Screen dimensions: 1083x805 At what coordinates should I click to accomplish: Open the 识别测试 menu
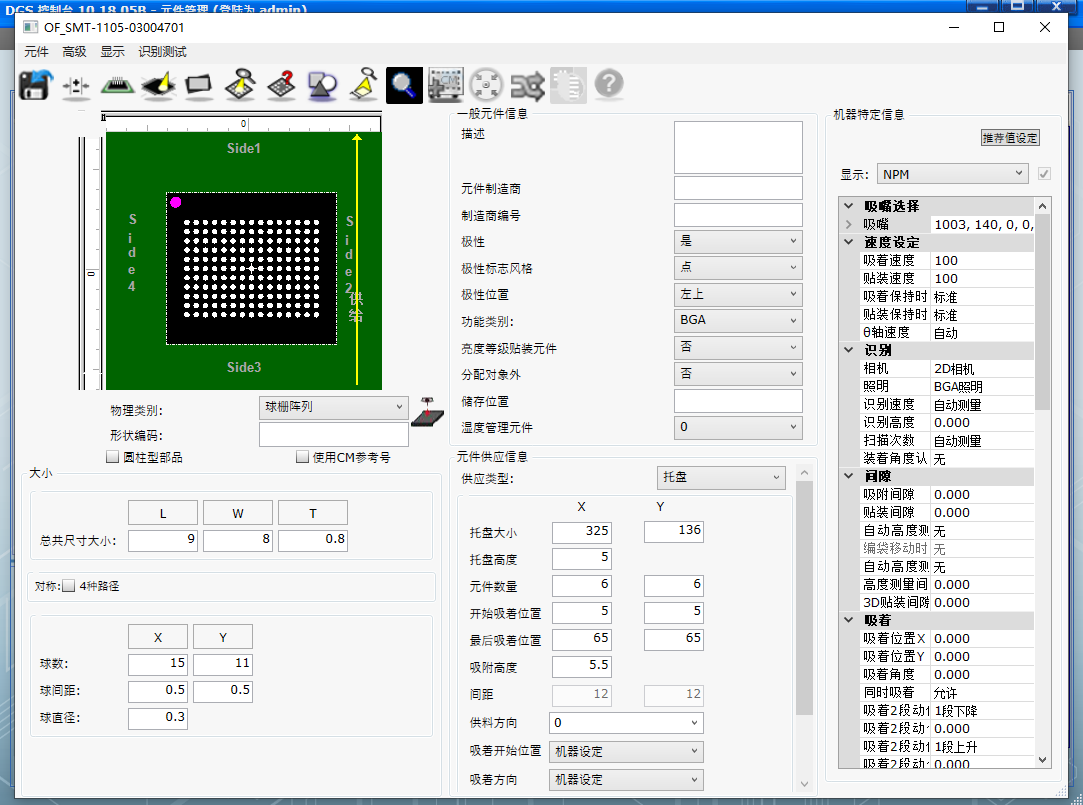tap(162, 52)
